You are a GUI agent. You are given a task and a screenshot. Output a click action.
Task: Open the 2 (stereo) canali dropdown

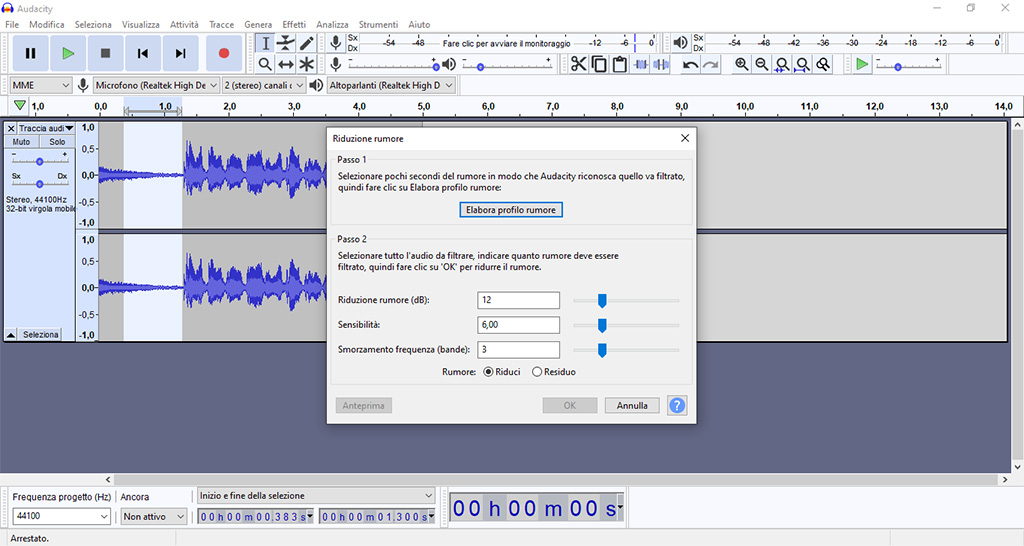click(x=264, y=86)
